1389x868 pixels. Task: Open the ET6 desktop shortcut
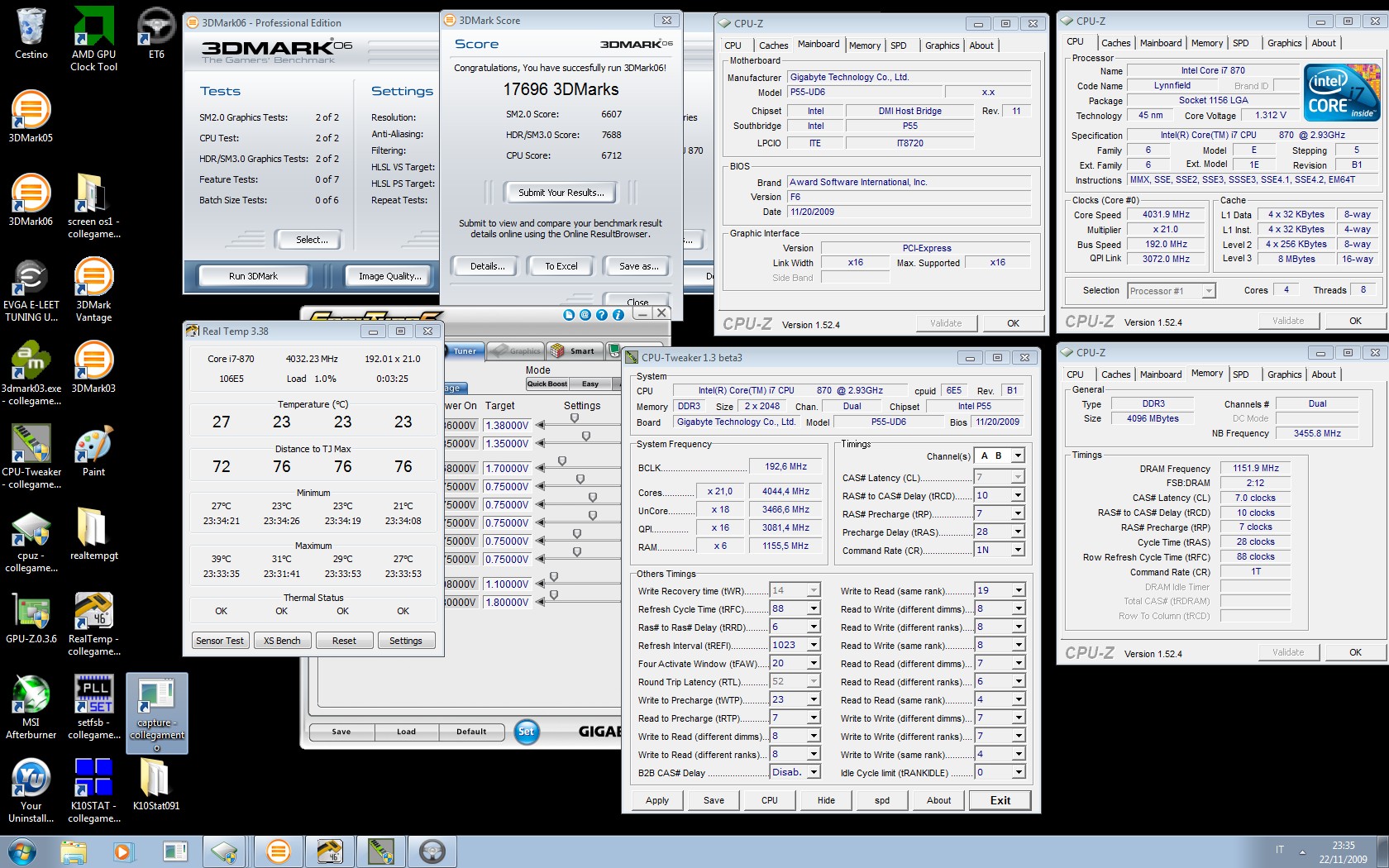(156, 33)
